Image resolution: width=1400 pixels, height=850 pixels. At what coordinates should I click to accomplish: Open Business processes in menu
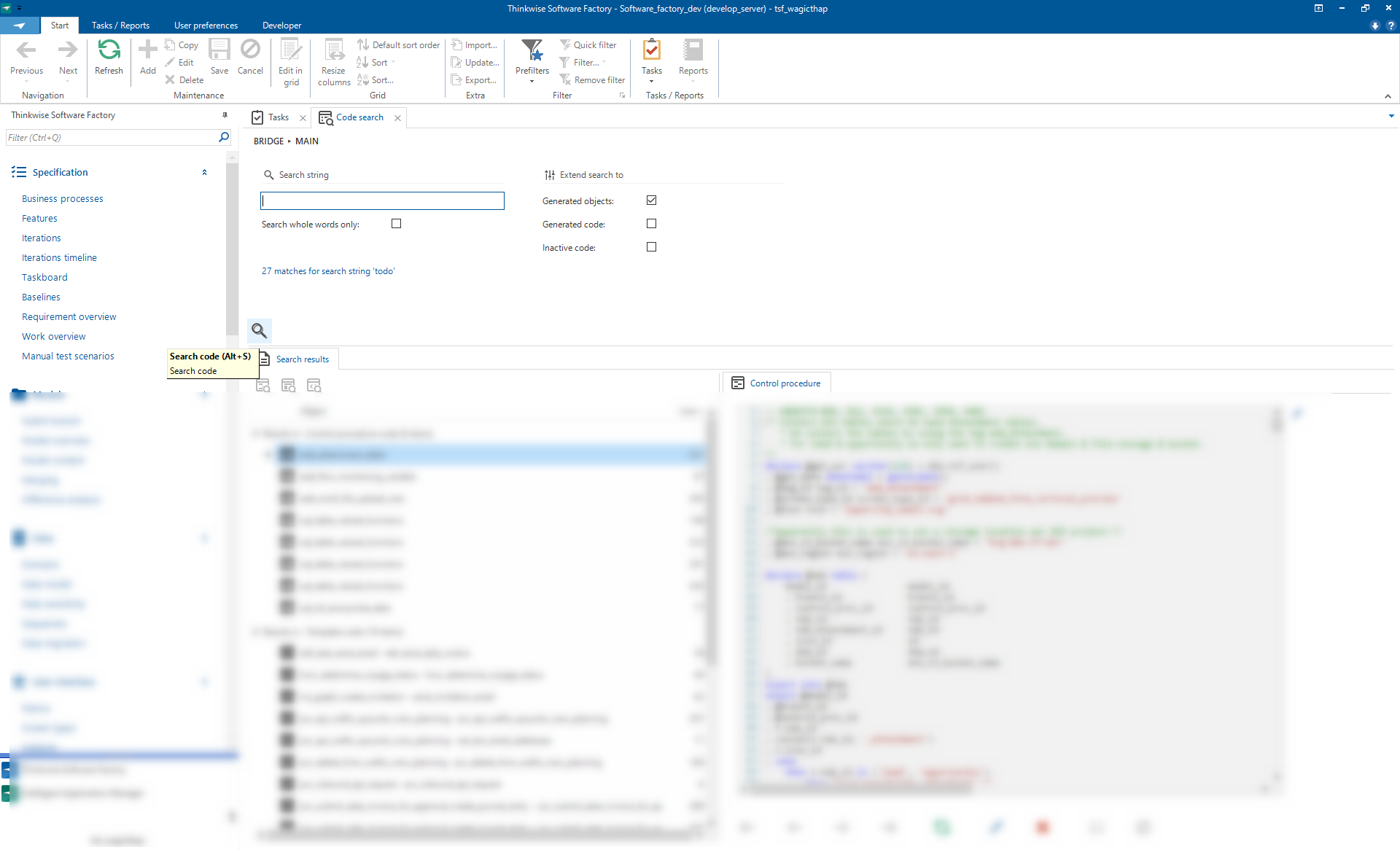tap(63, 198)
